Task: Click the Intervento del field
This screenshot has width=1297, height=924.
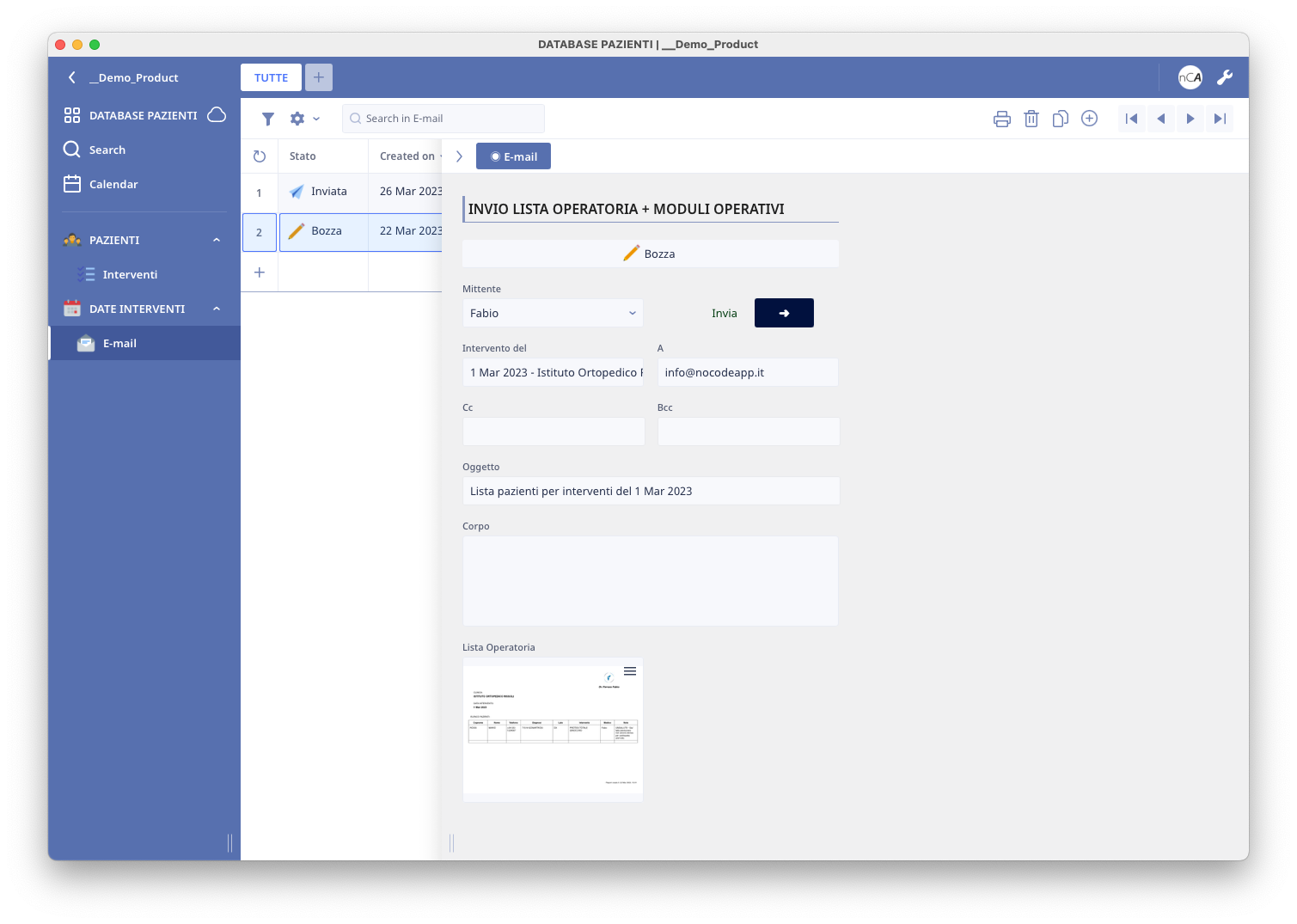Action: tap(553, 372)
